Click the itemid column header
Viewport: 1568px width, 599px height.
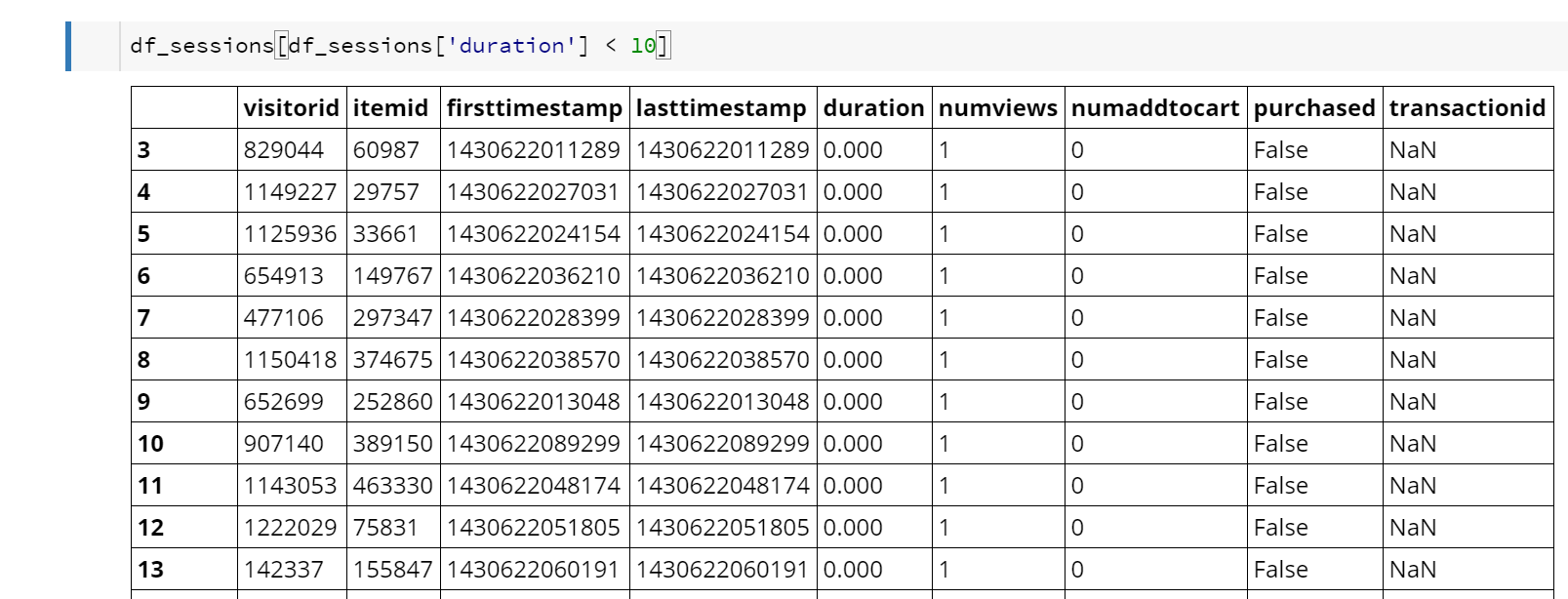tap(390, 108)
